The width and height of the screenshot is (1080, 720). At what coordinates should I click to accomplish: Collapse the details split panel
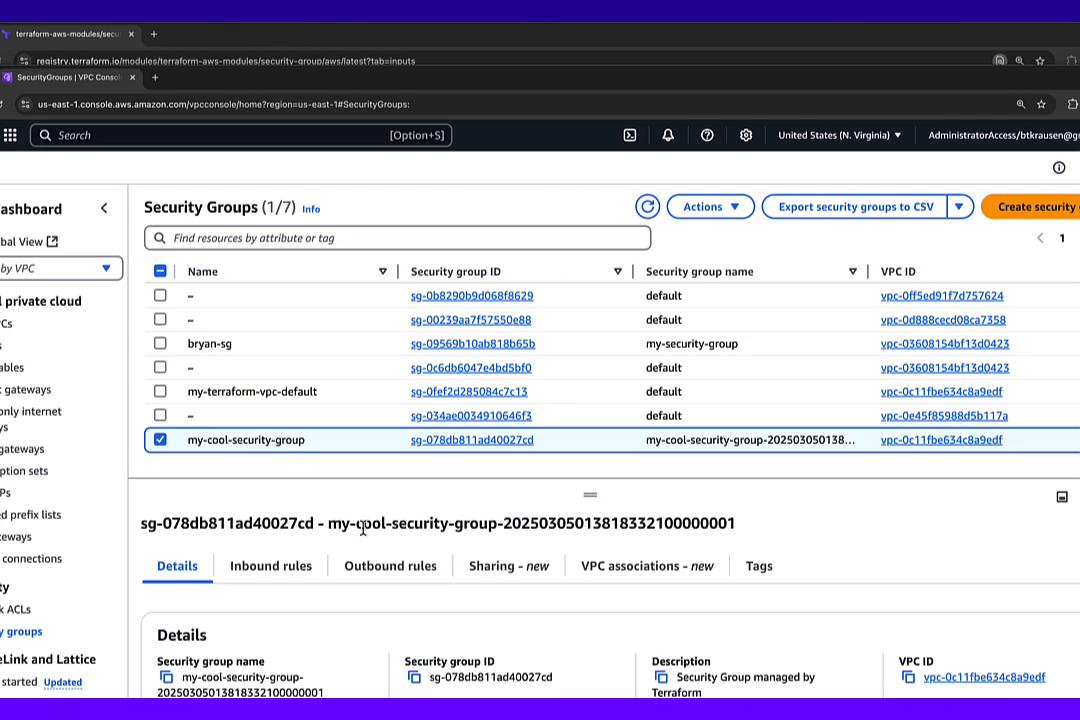pyautogui.click(x=1062, y=497)
